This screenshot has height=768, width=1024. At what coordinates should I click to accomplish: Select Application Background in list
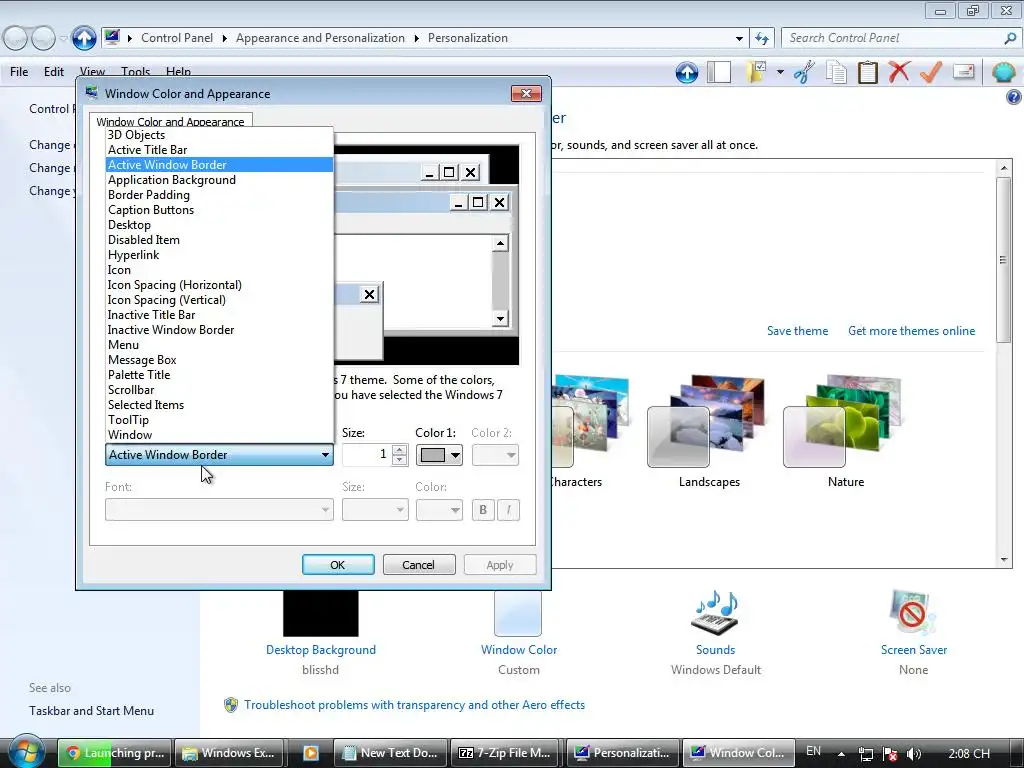pos(219,180)
